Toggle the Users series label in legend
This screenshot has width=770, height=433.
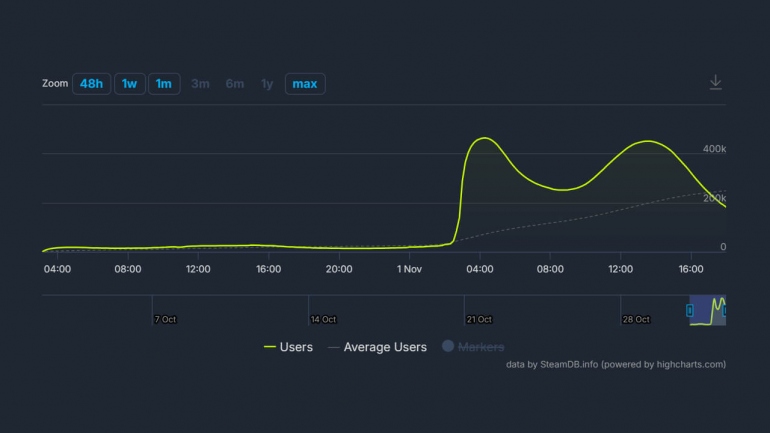coord(296,347)
